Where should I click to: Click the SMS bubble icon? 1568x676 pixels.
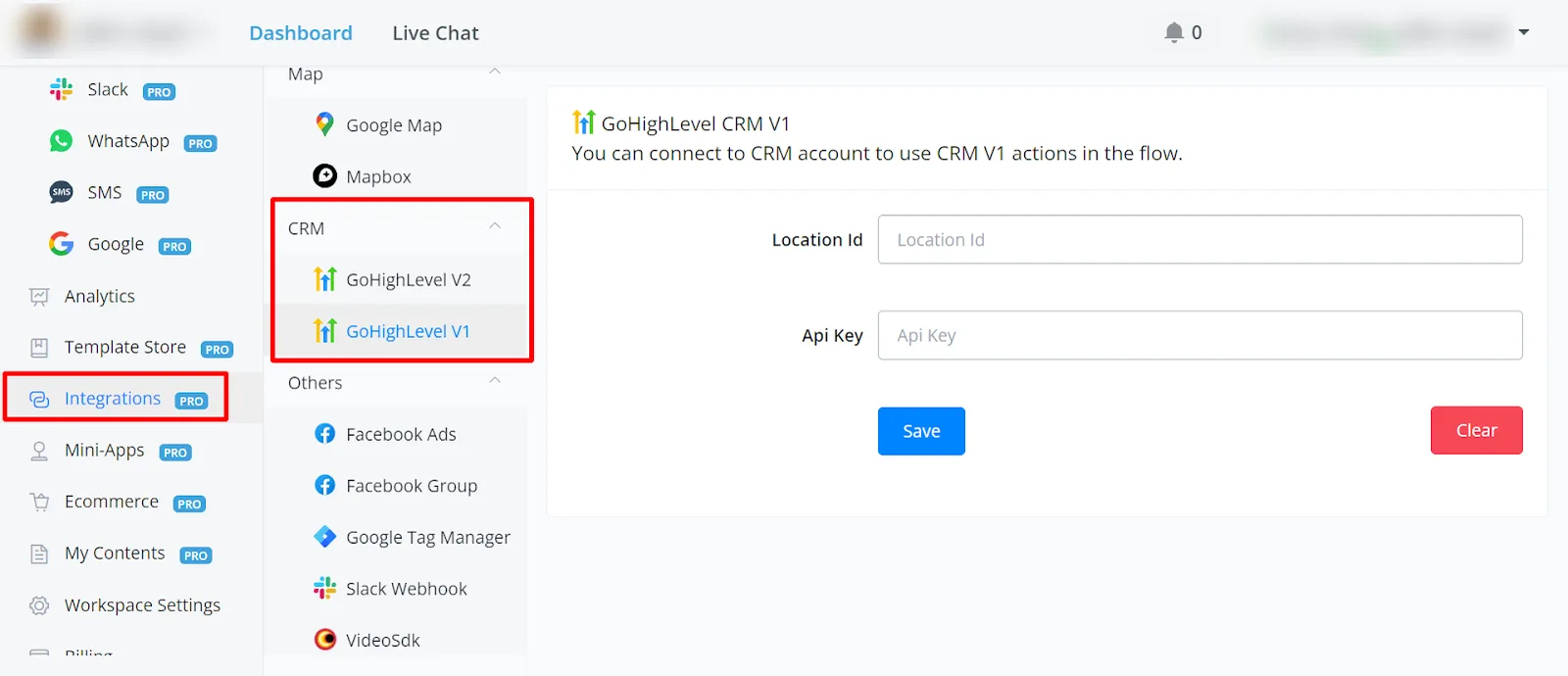[61, 192]
